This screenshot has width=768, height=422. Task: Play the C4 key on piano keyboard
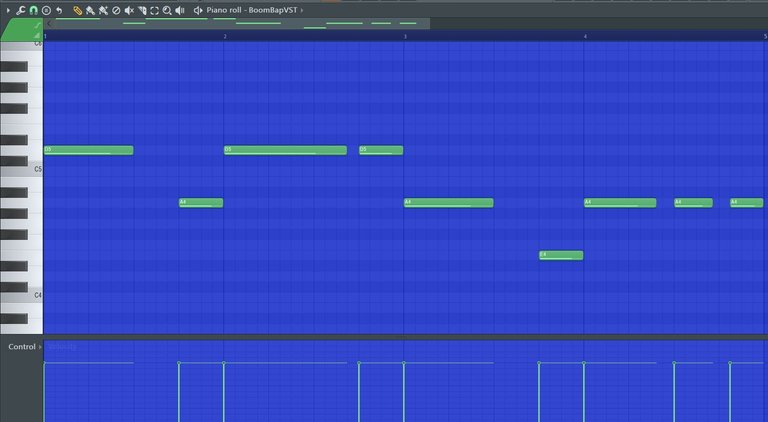pos(22,296)
